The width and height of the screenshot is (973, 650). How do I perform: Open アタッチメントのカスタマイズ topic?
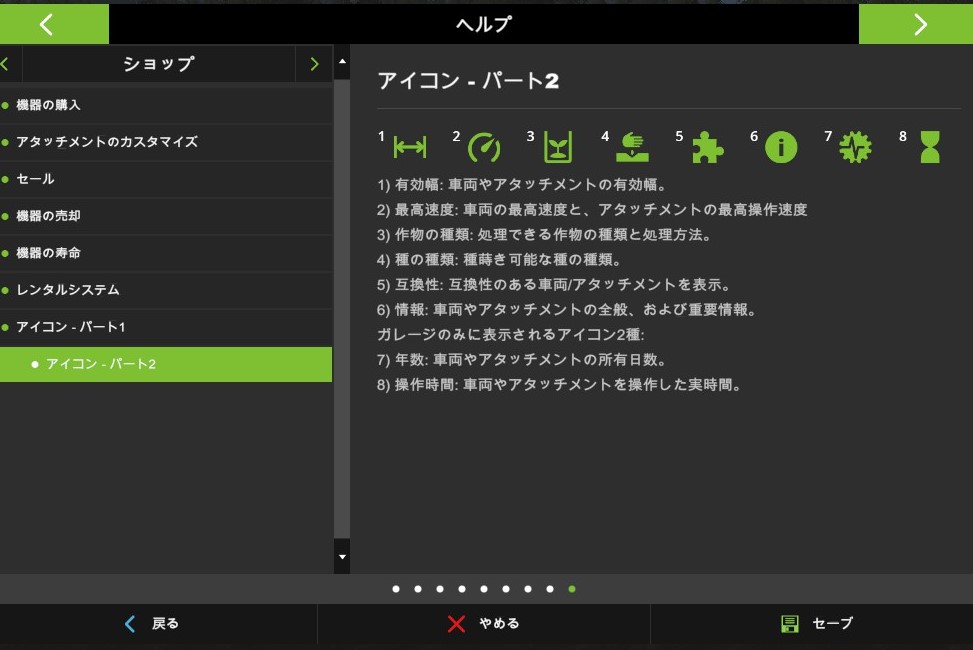[166, 142]
